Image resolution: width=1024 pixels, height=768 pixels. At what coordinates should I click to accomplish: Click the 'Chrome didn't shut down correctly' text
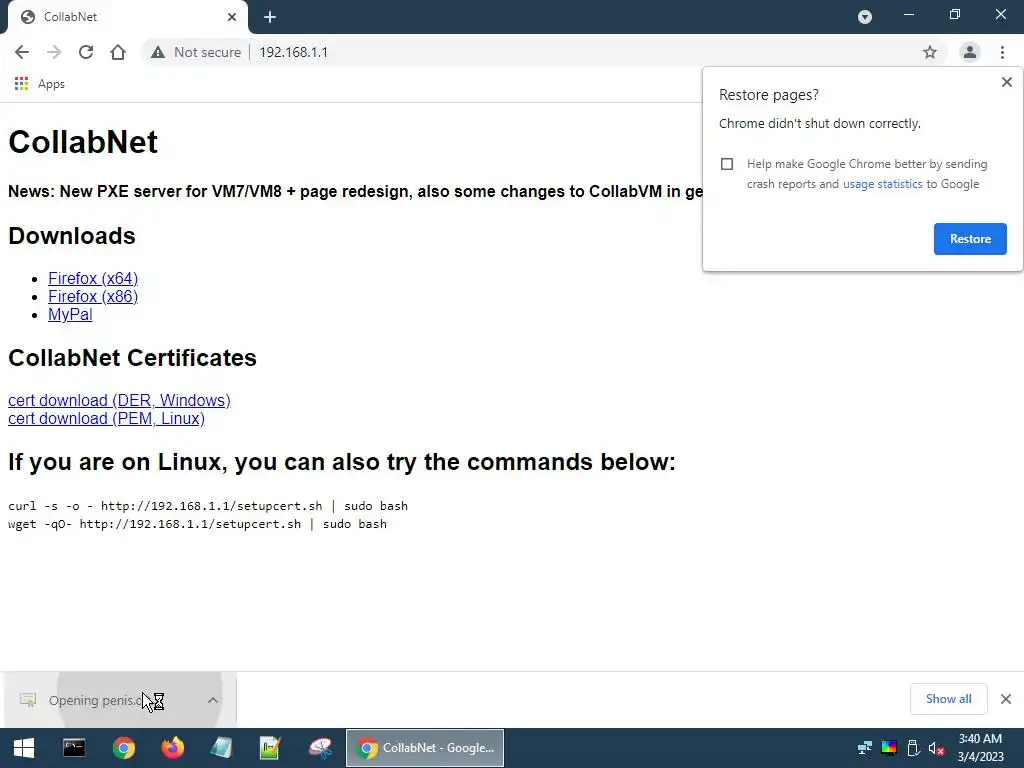[820, 123]
